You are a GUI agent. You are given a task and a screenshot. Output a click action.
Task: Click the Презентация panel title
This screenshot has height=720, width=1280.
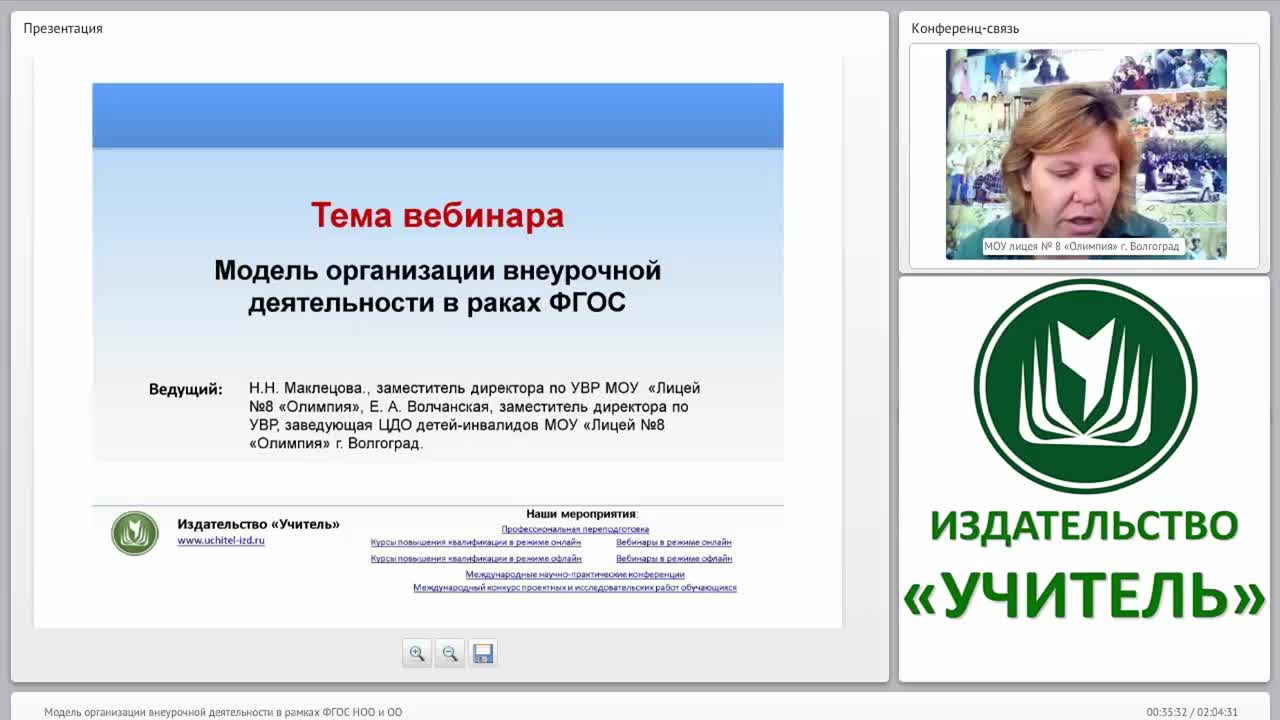pos(63,28)
